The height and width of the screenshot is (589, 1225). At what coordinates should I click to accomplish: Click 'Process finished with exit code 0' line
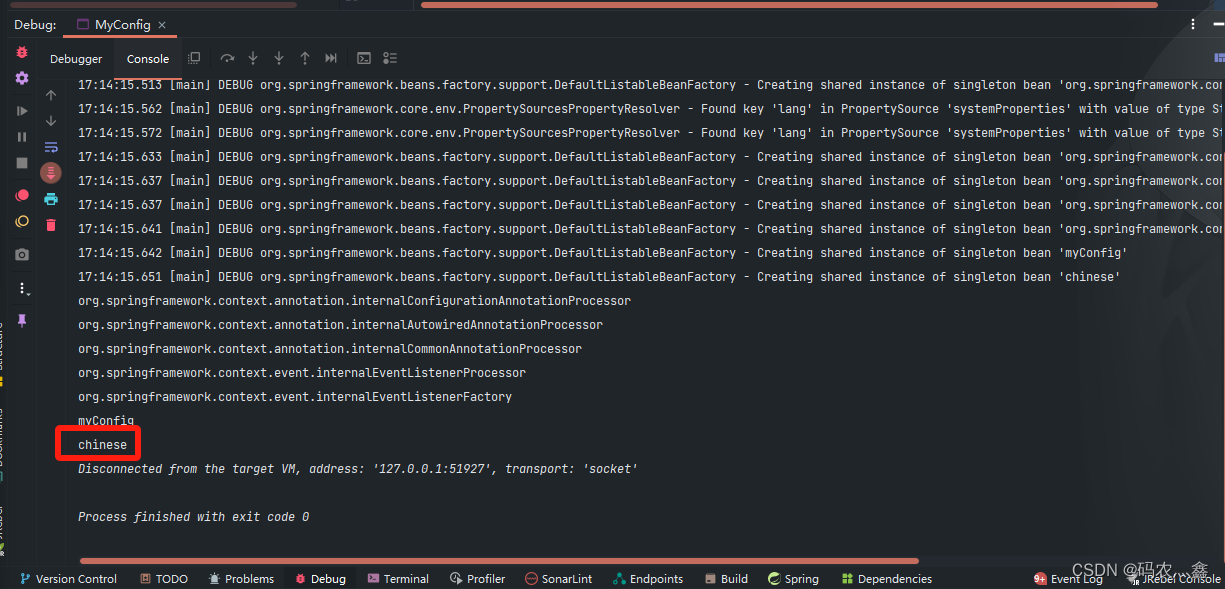click(x=194, y=517)
